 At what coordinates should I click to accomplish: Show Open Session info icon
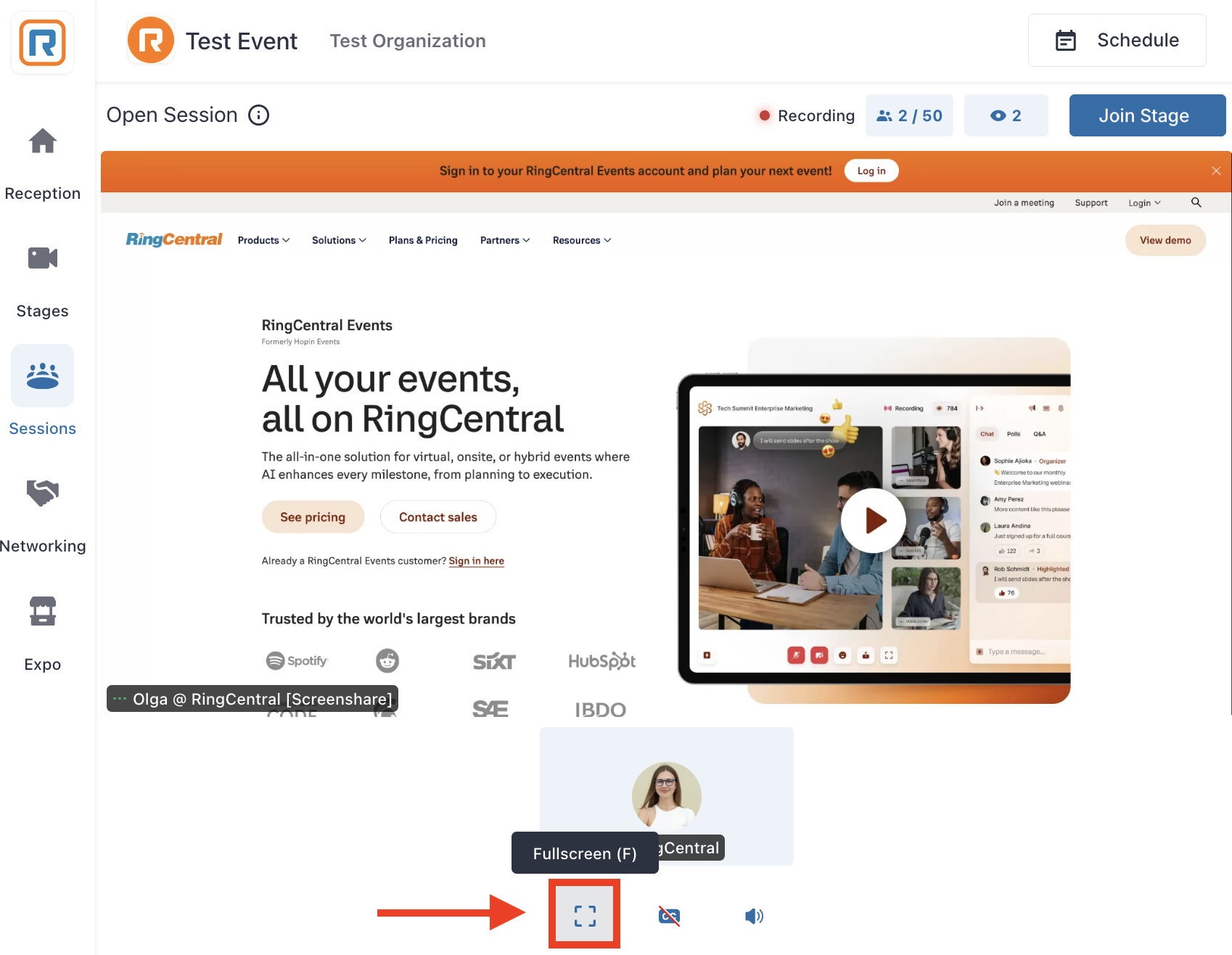pos(259,115)
